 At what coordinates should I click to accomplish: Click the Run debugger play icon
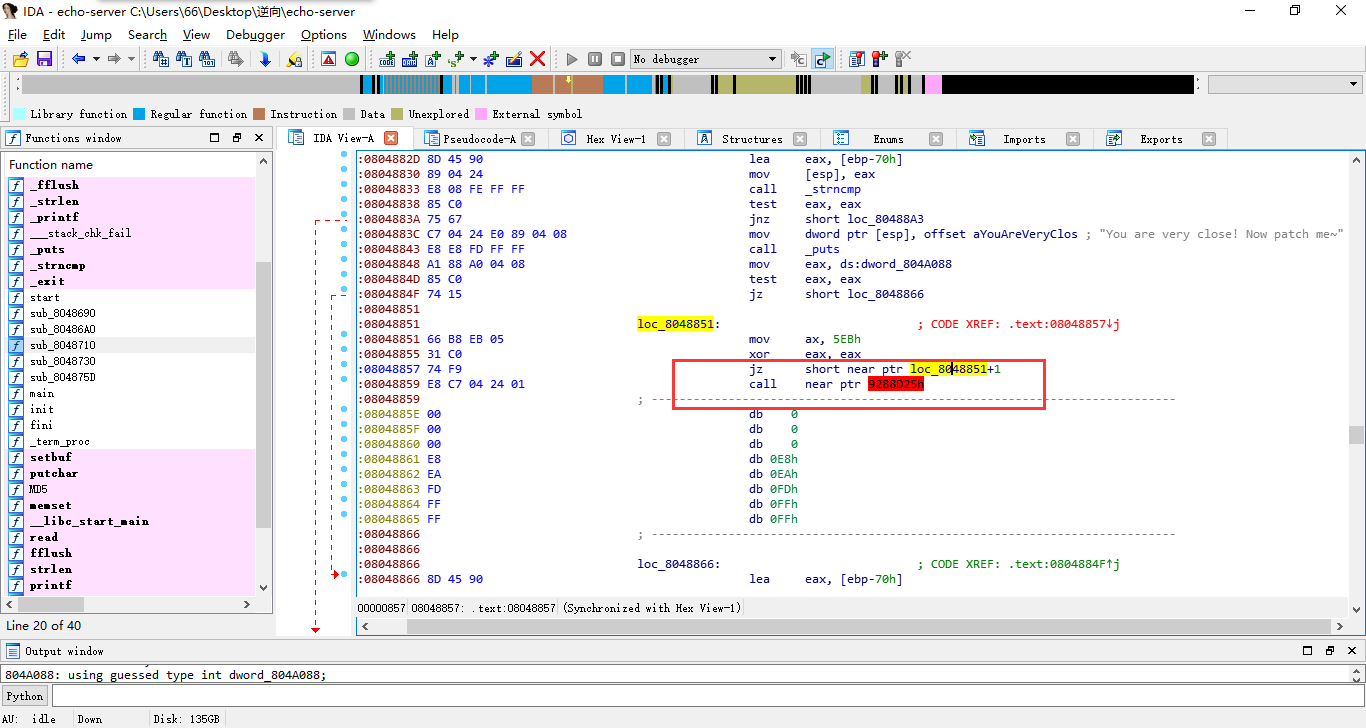pos(572,58)
